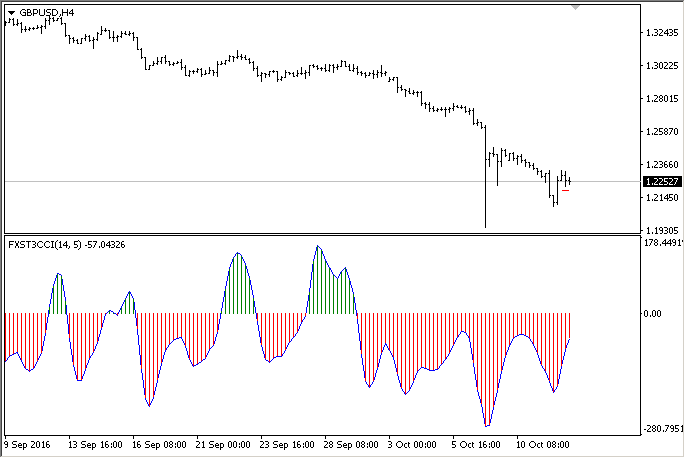Click price scale value 1.21450

pyautogui.click(x=662, y=198)
